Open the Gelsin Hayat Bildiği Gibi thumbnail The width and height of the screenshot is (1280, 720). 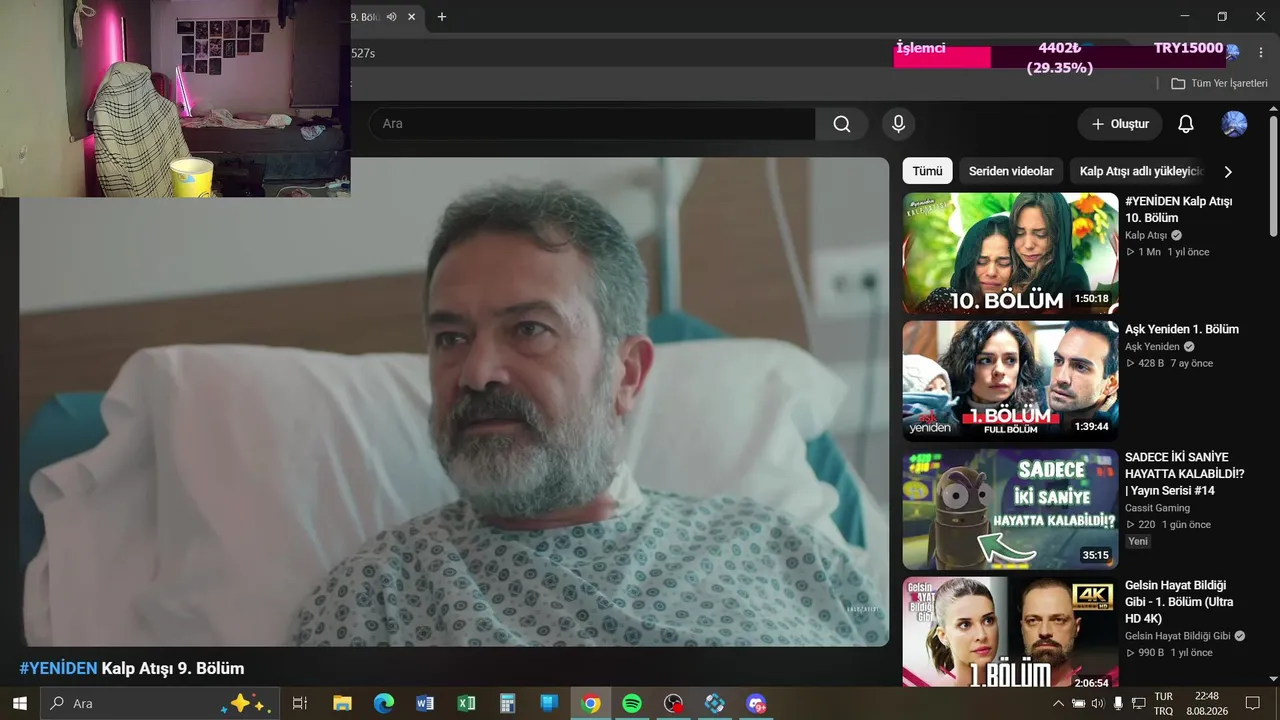click(x=1011, y=632)
